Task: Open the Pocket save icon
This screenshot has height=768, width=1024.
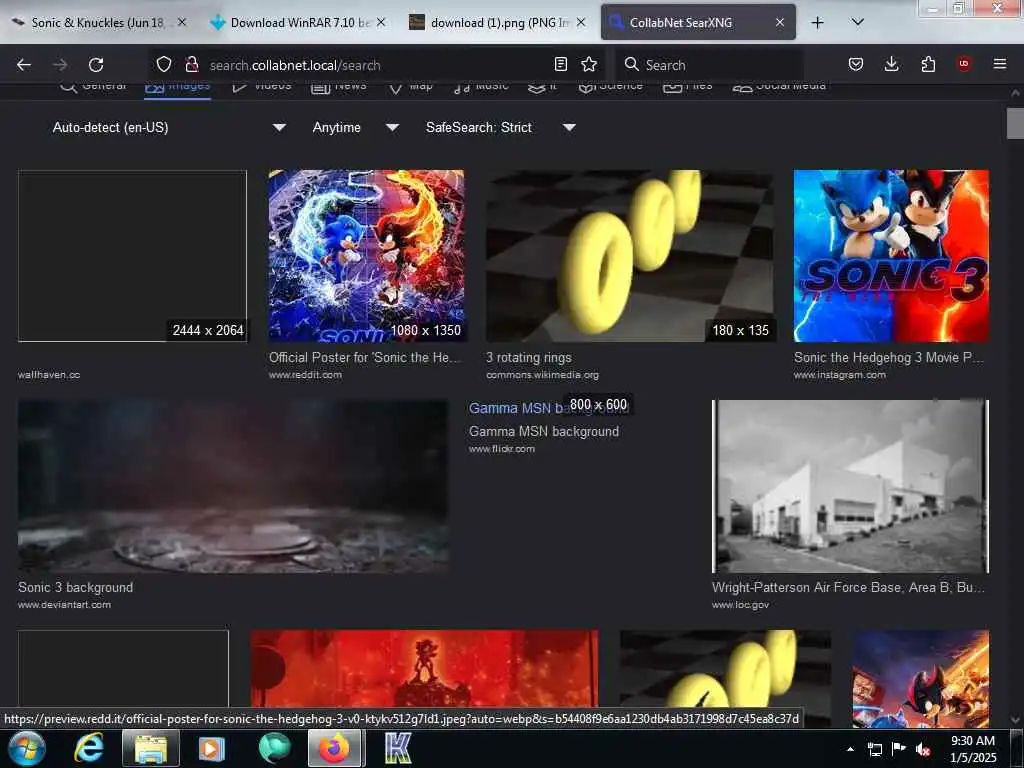Action: click(856, 64)
